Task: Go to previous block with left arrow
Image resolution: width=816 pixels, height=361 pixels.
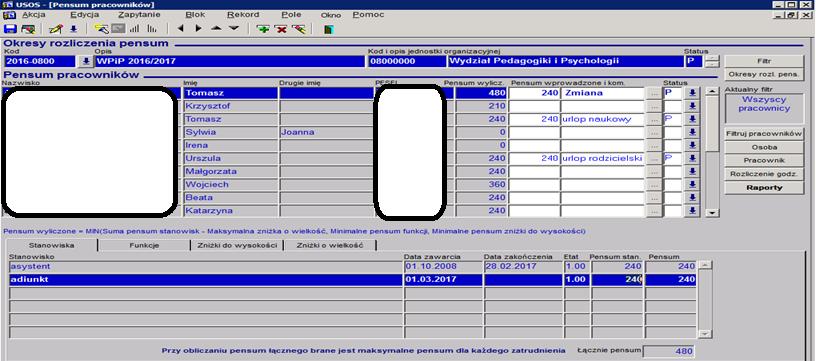Action: pyautogui.click(x=181, y=29)
